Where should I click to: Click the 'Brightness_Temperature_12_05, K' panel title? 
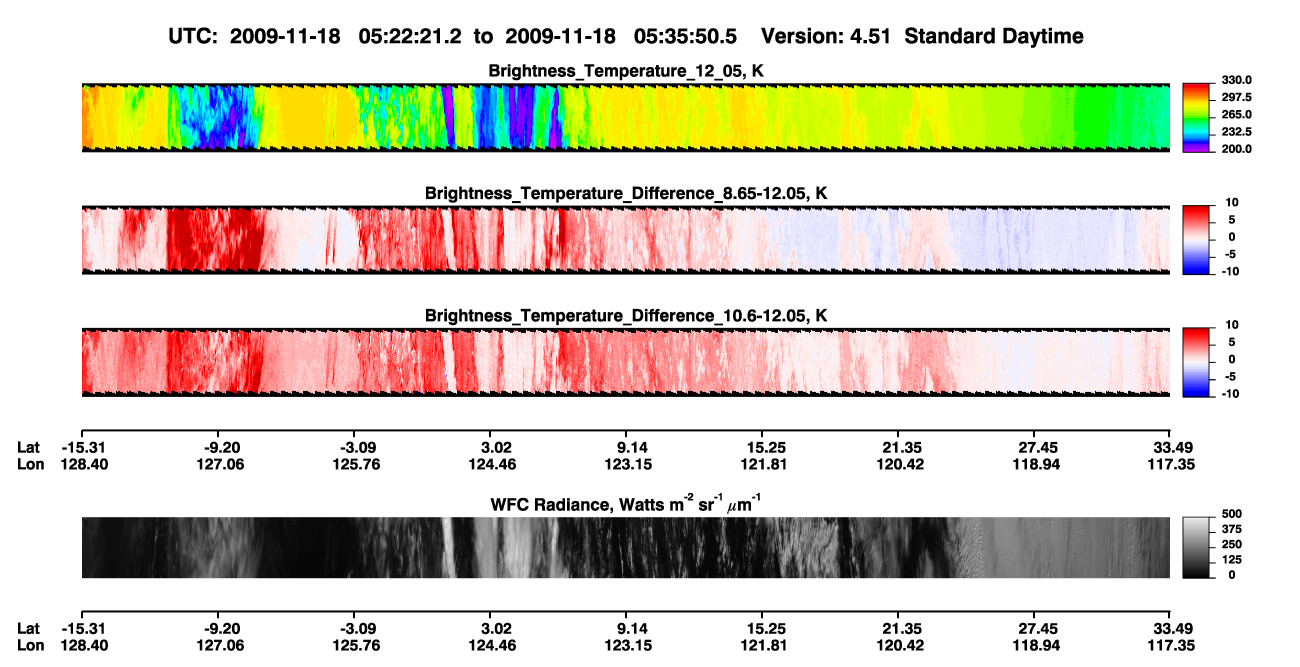(x=626, y=71)
